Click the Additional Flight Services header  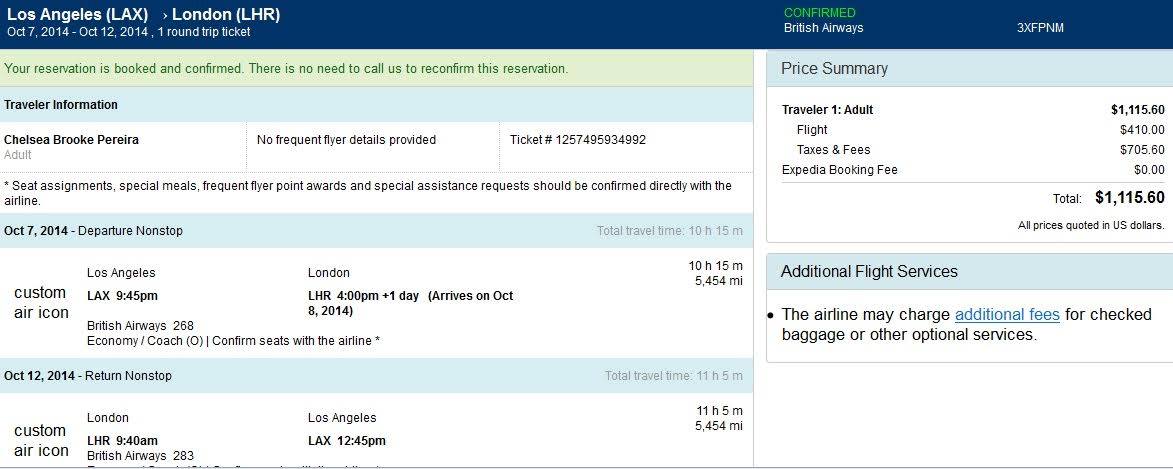(x=869, y=271)
